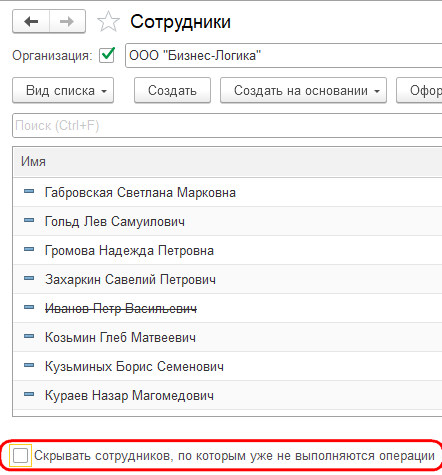
Task: Click the row icon next to Гольд Лев Самуилович
Action: pos(29,220)
